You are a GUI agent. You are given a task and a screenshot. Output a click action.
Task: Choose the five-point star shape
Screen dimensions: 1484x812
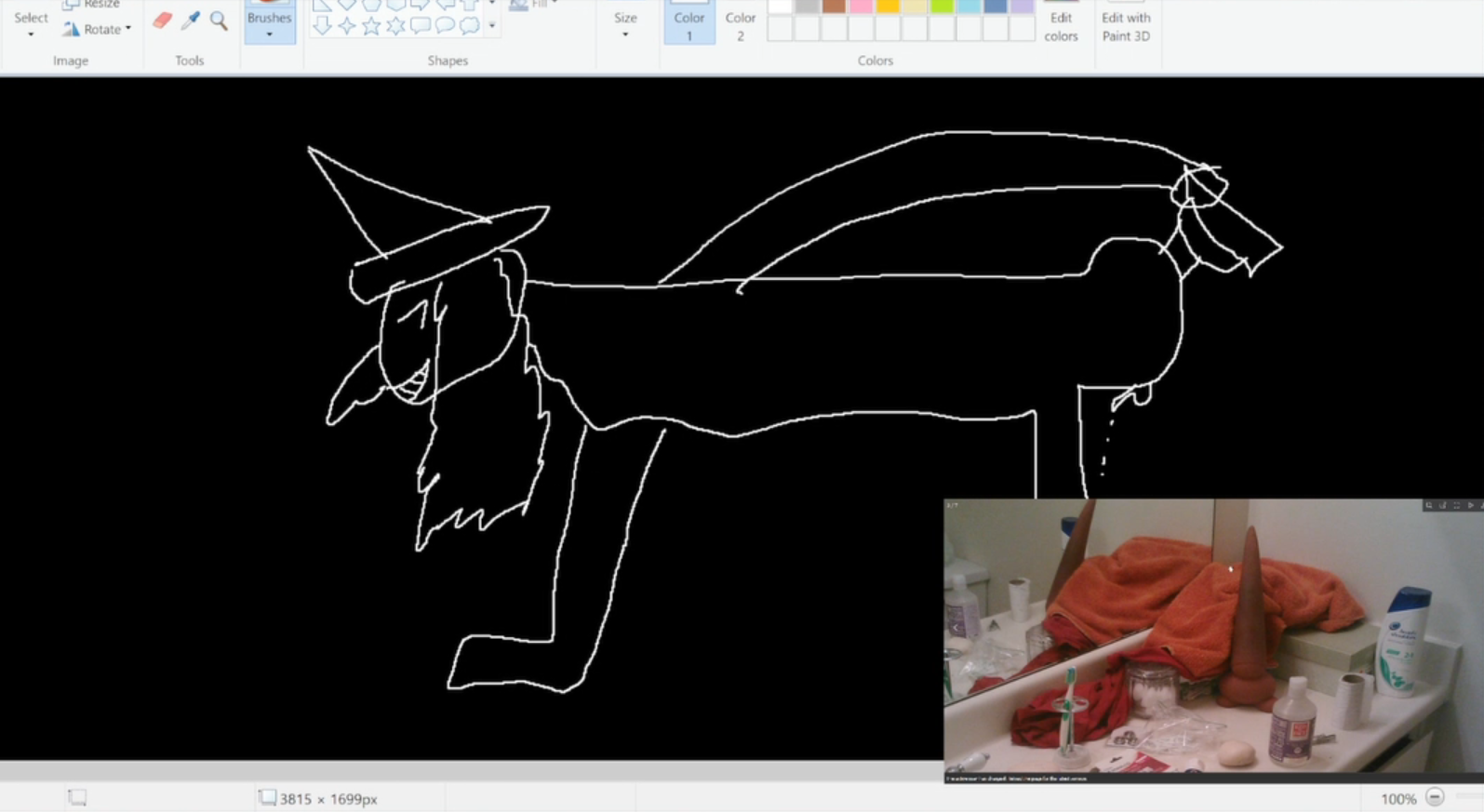click(x=371, y=25)
